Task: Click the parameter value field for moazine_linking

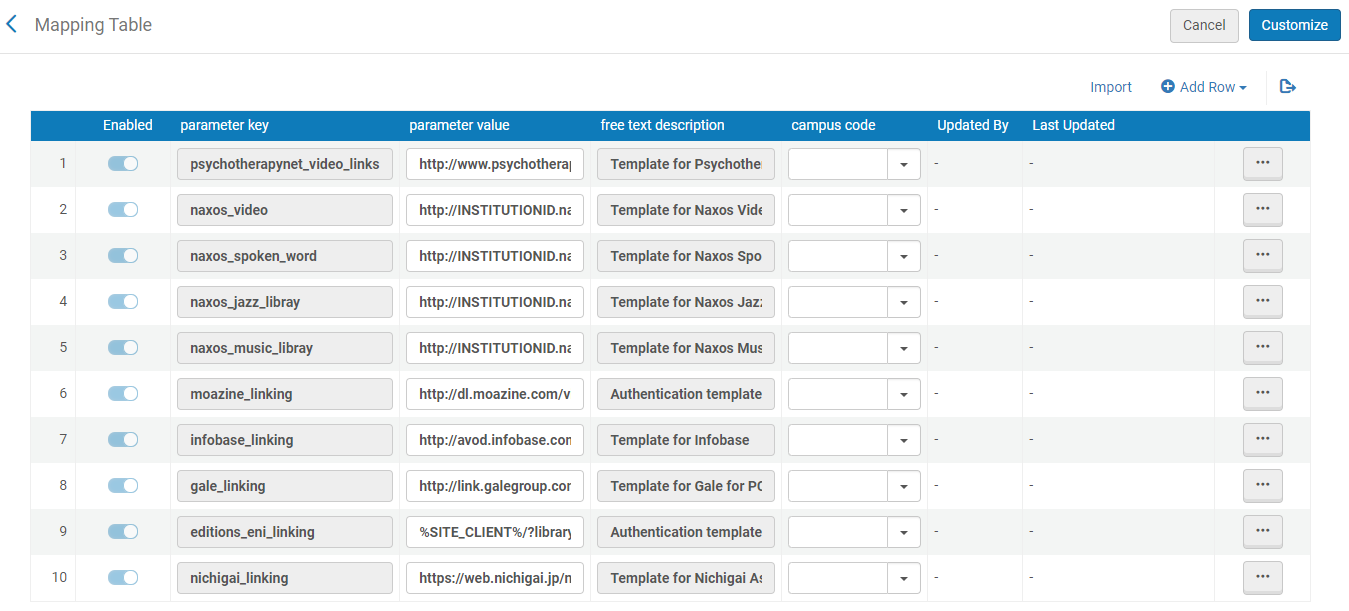Action: (494, 394)
